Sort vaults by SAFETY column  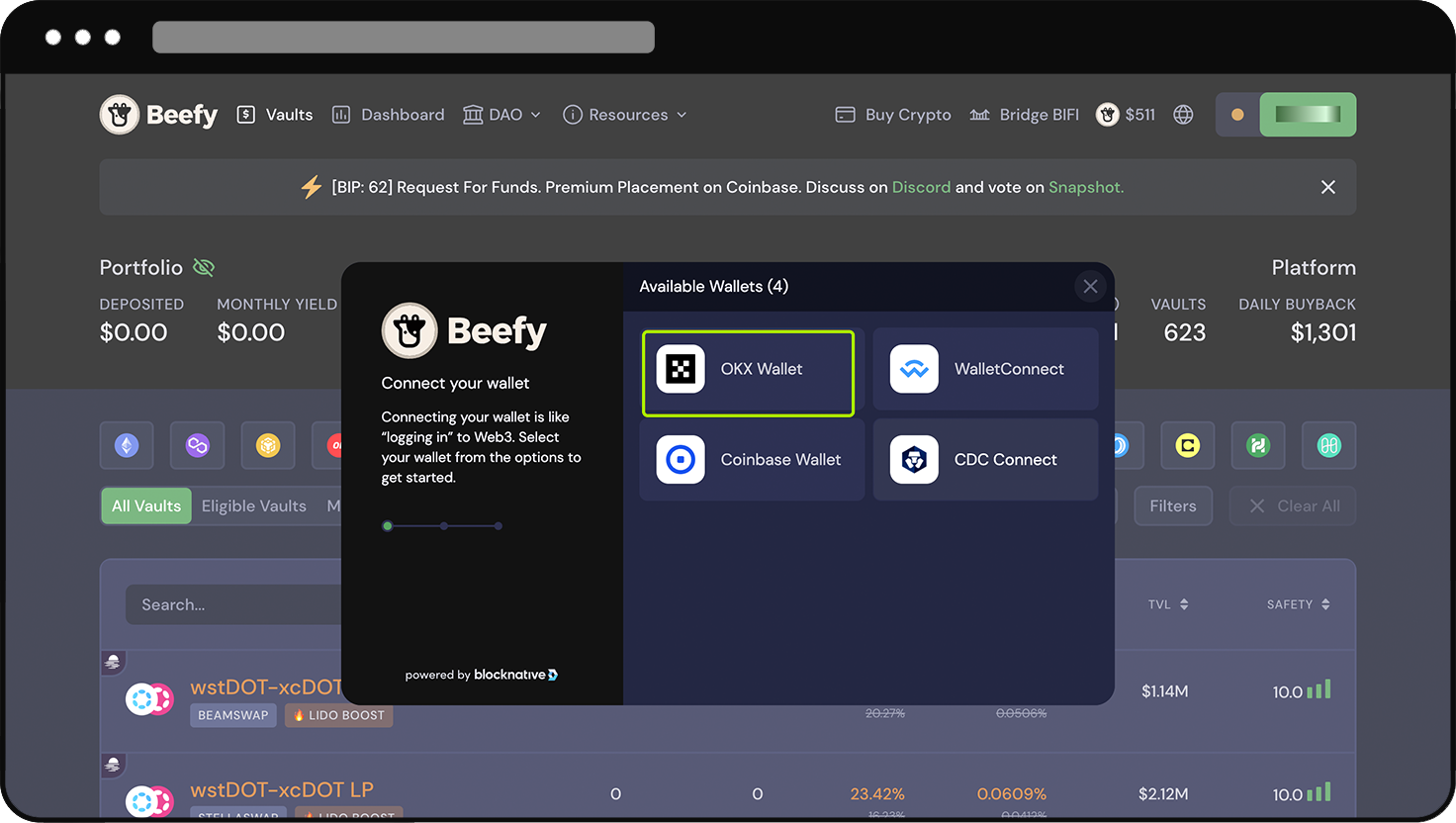(1299, 604)
